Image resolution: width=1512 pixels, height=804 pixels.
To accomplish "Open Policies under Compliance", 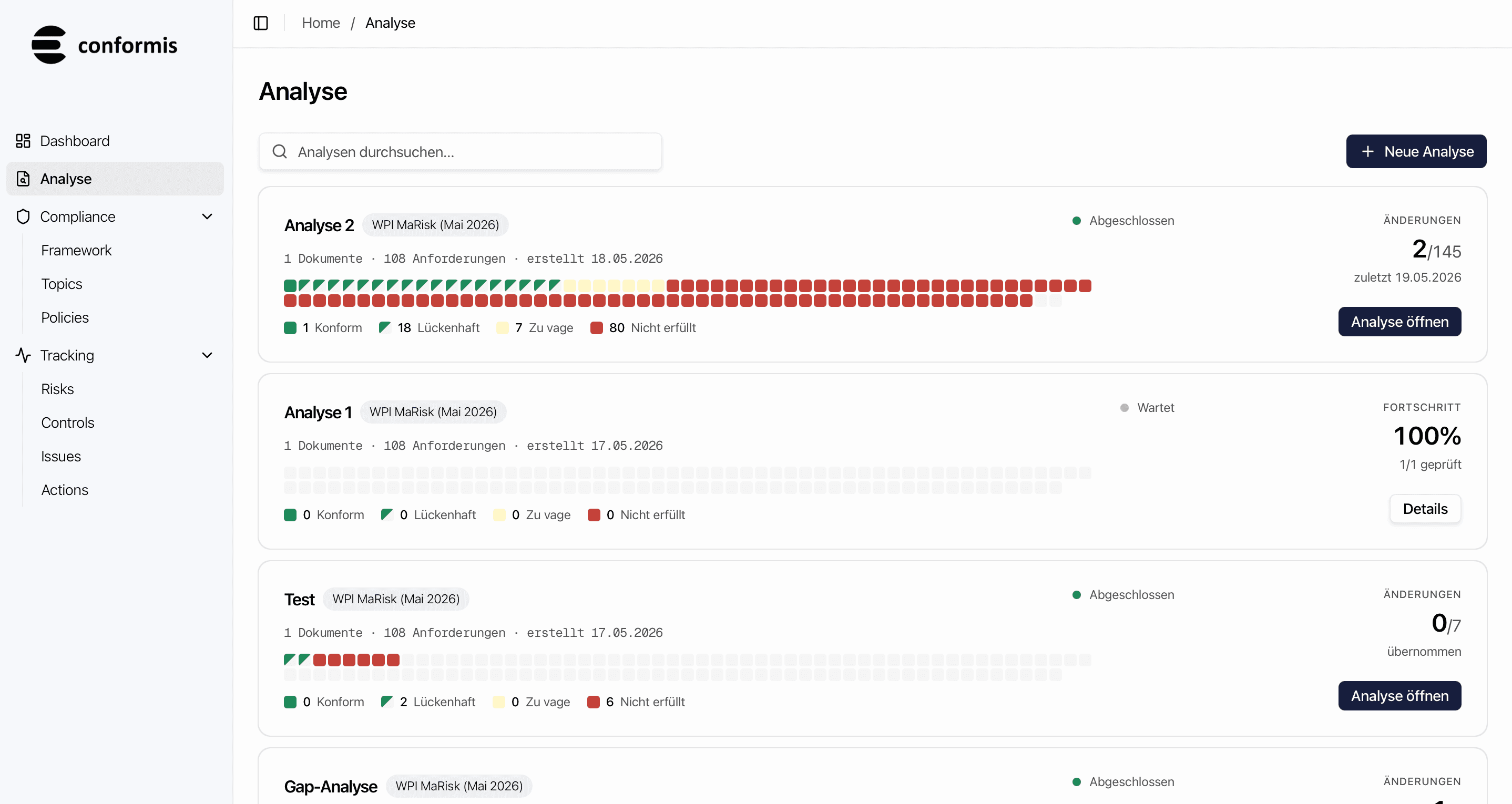I will tap(65, 317).
